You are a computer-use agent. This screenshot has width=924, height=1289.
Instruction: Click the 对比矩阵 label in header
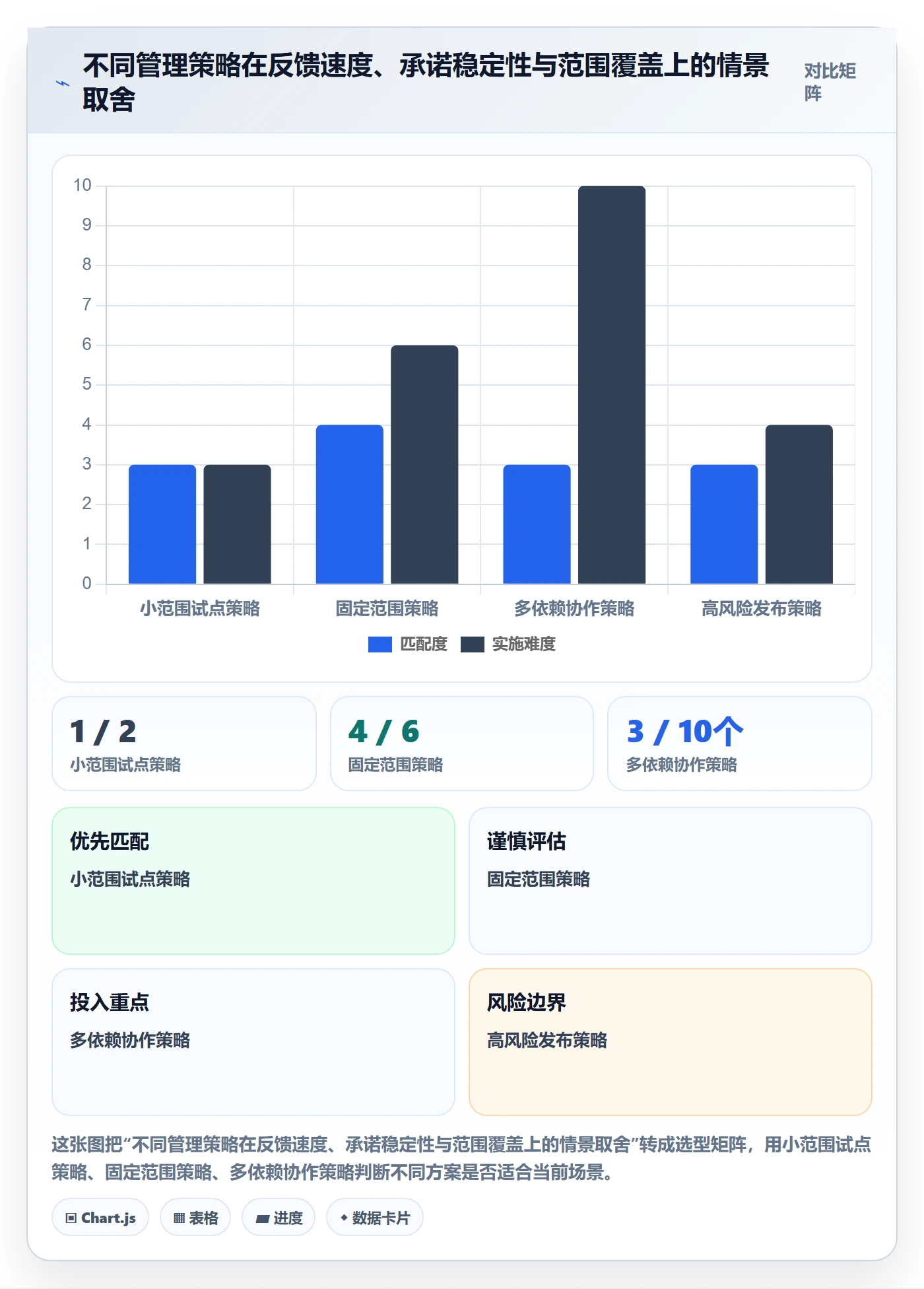pyautogui.click(x=830, y=82)
